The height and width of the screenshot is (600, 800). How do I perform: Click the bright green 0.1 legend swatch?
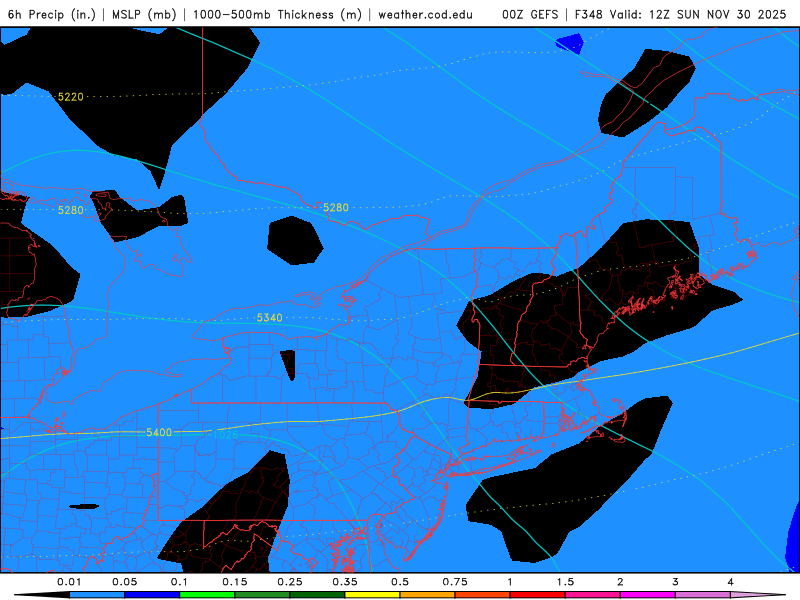207,595
